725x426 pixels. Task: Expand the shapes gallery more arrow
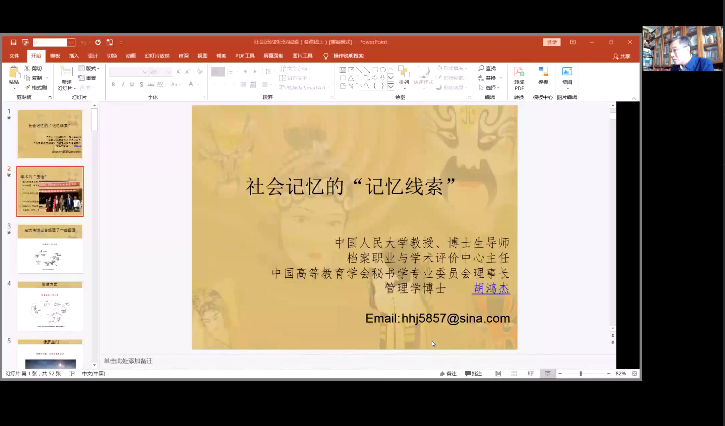(x=391, y=86)
